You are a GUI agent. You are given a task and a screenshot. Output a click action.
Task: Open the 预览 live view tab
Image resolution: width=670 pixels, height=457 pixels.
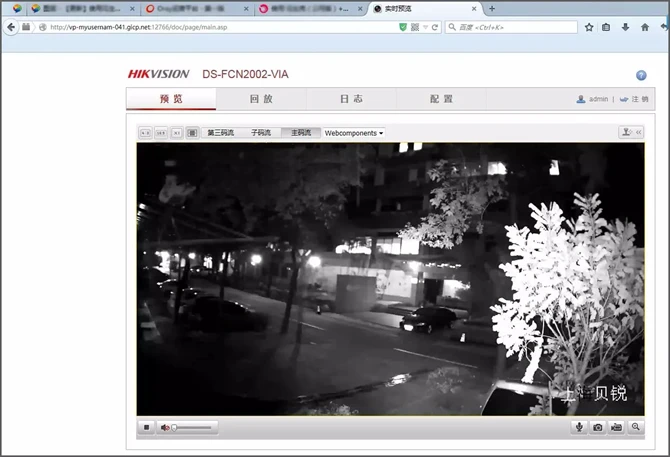[x=171, y=99]
